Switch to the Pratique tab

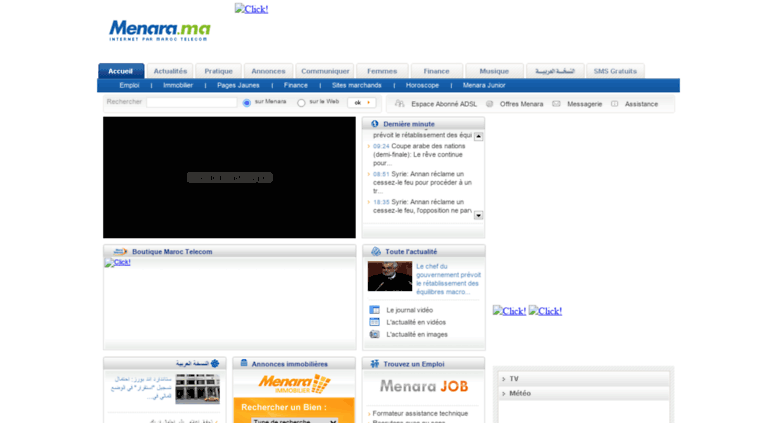(219, 71)
